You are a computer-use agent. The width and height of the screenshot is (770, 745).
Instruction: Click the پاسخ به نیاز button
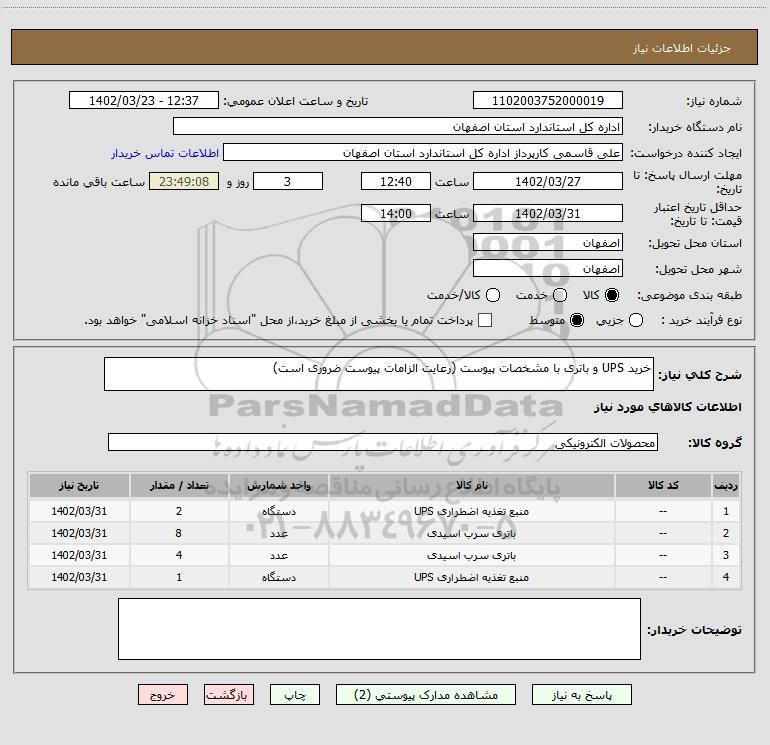coord(581,695)
